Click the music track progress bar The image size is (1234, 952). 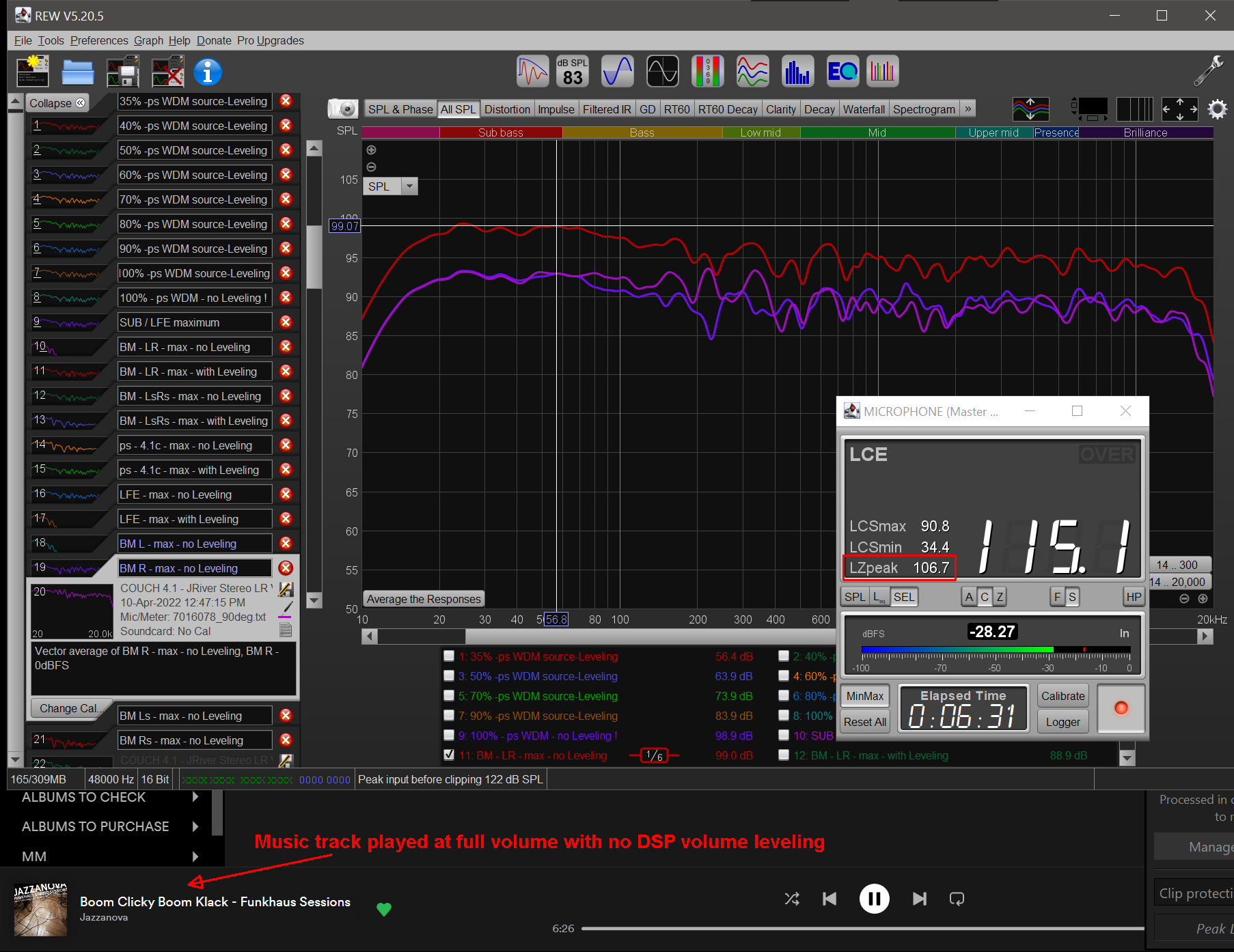click(x=863, y=928)
